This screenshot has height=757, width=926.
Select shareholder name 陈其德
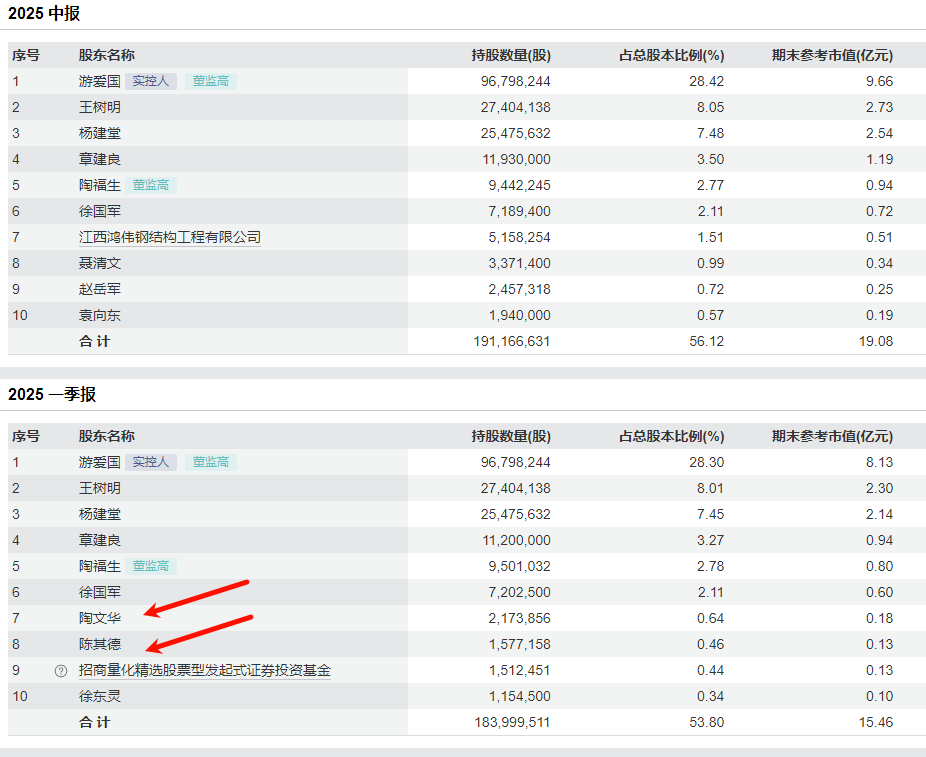coord(100,644)
